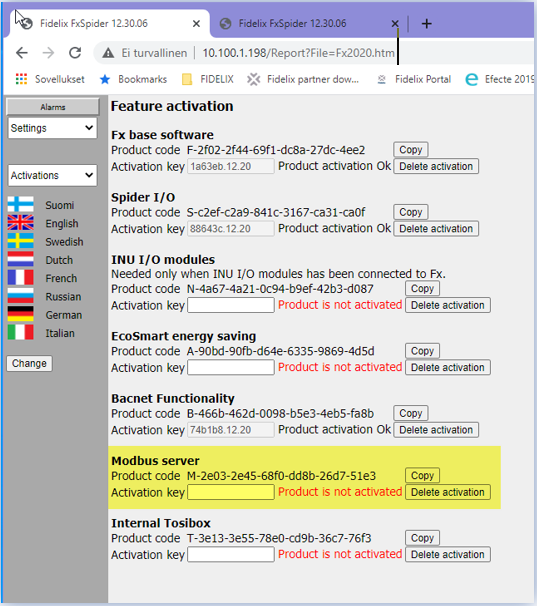Close the first Fidelix FxSpider tab

point(196,24)
